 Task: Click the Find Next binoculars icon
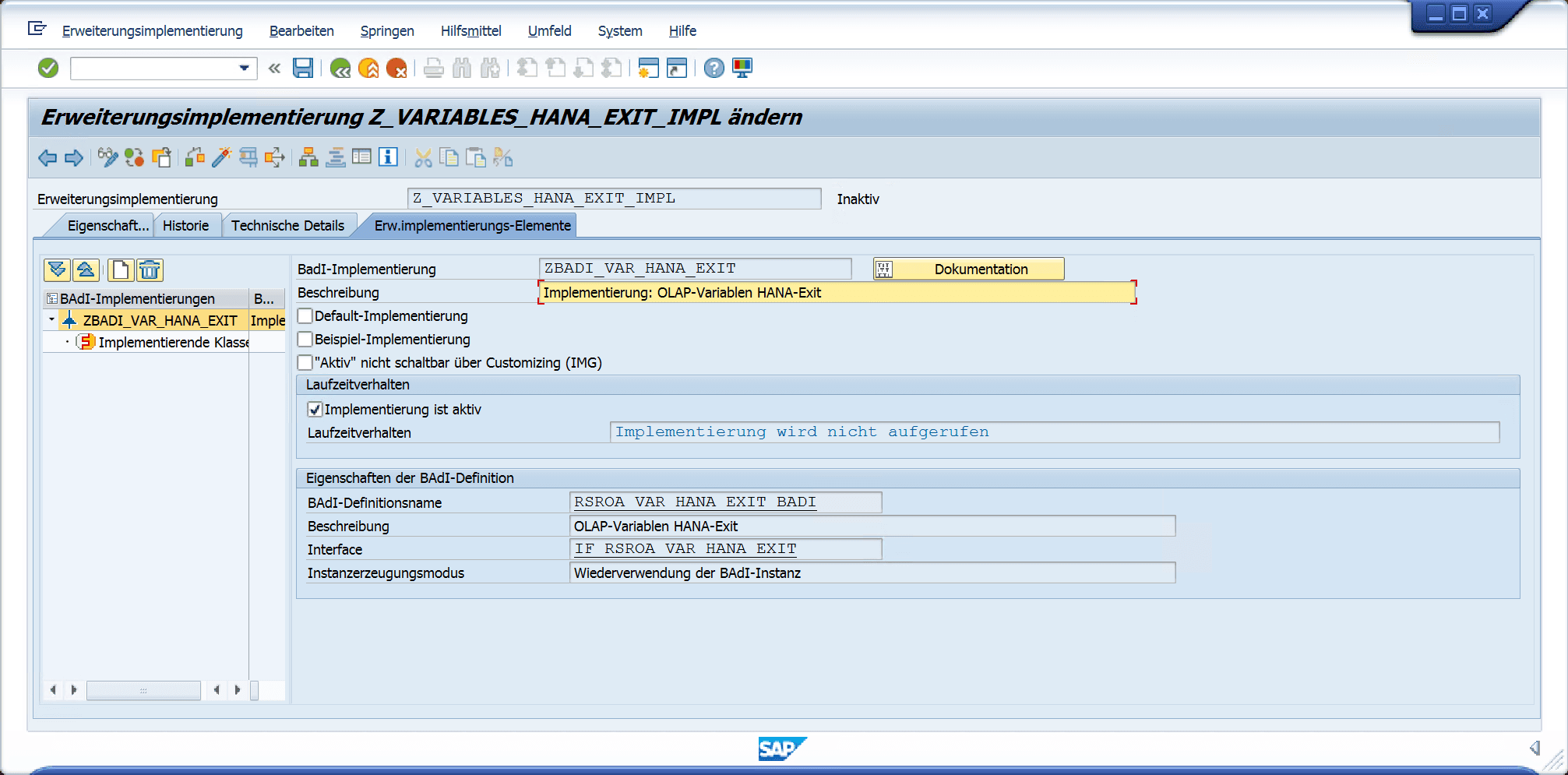tap(490, 69)
